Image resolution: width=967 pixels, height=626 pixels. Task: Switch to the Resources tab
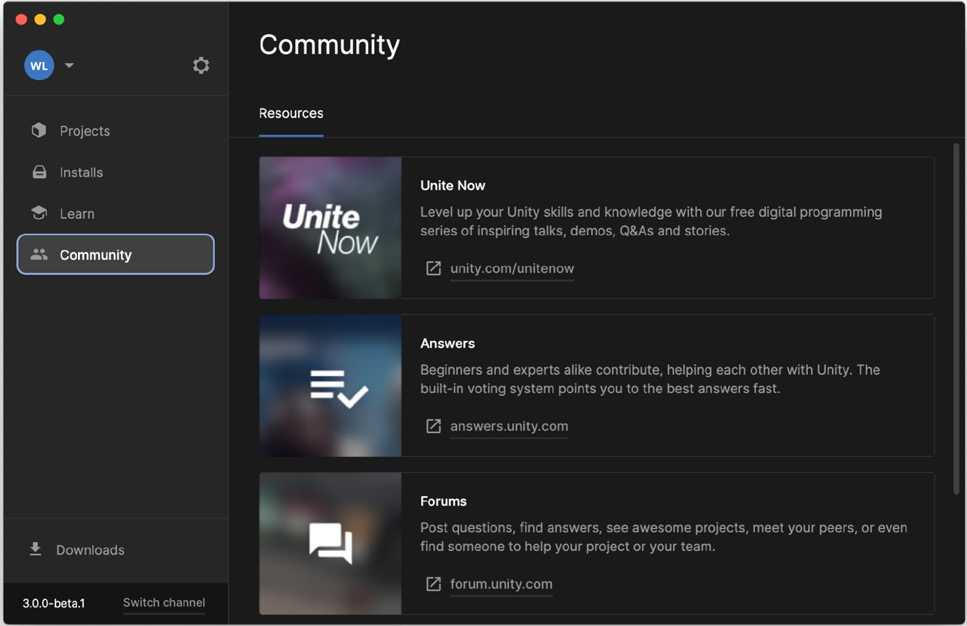tap(291, 113)
